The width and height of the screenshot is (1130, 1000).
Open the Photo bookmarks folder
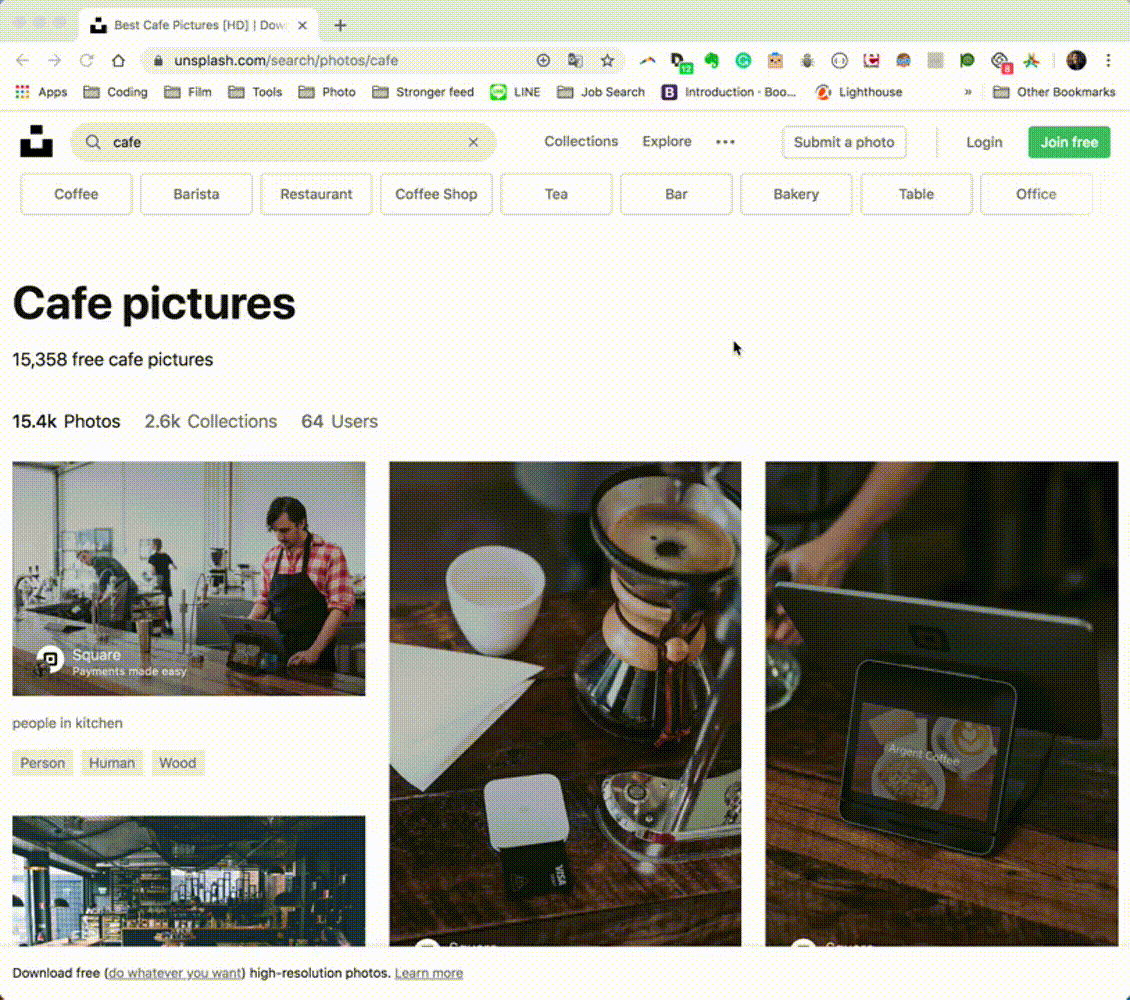click(327, 92)
